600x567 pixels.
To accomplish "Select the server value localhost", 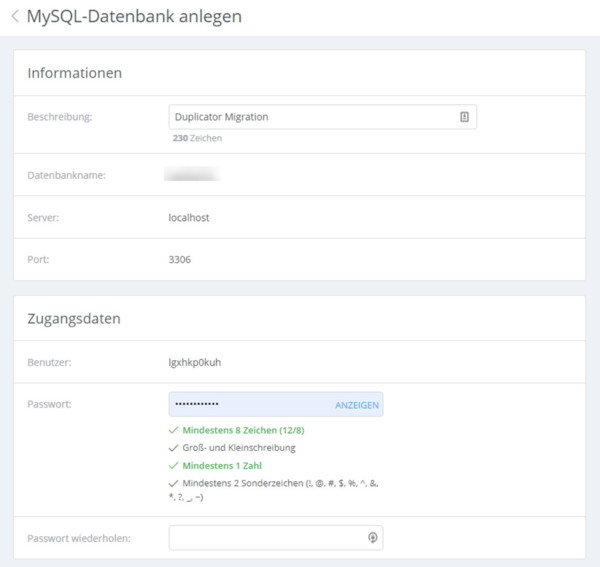I will (x=189, y=218).
